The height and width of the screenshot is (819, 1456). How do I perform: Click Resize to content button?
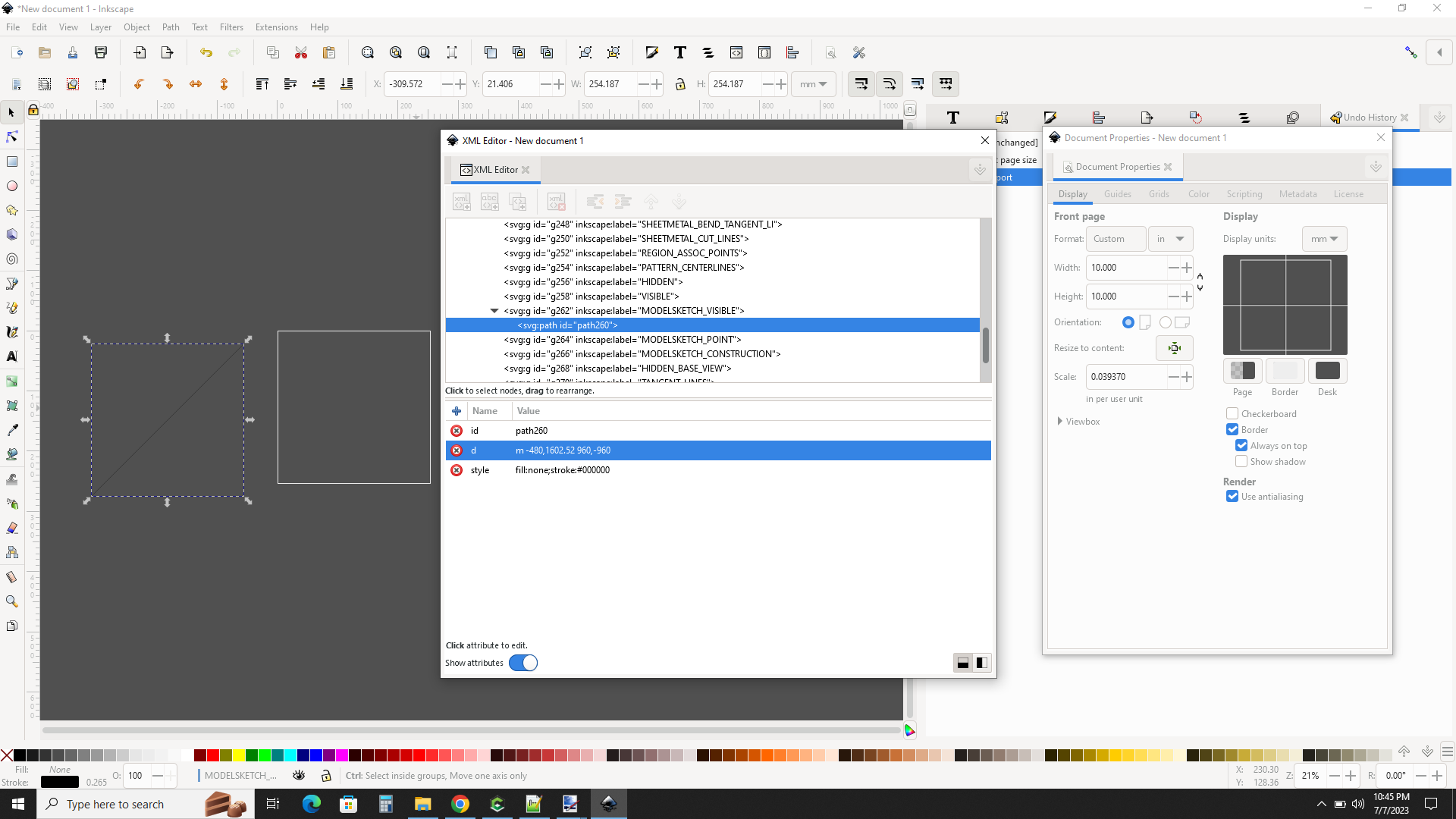[1174, 348]
